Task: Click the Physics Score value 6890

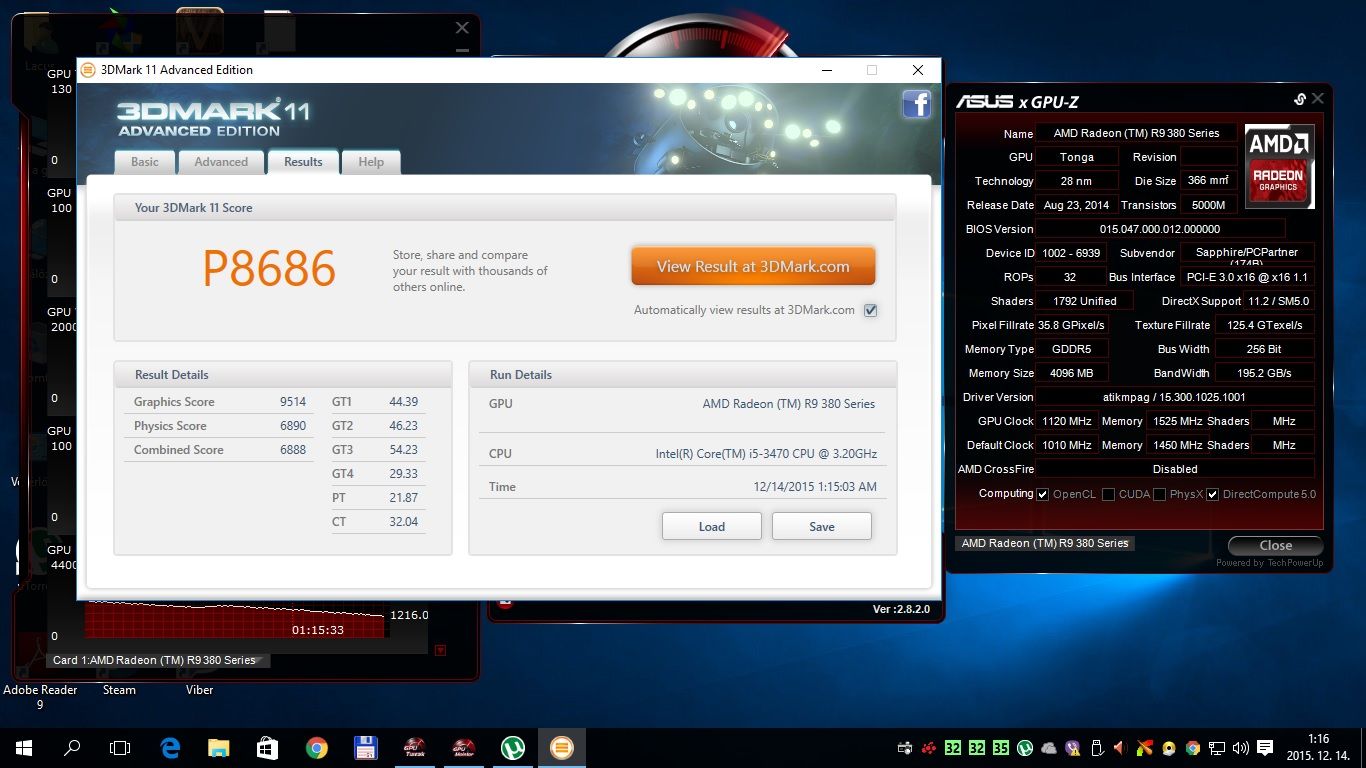Action: click(293, 426)
